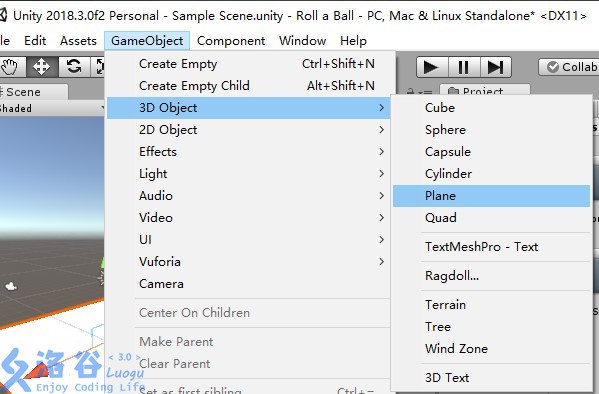Image resolution: width=599 pixels, height=394 pixels.
Task: Open the Collab dropdown
Action: coord(569,67)
